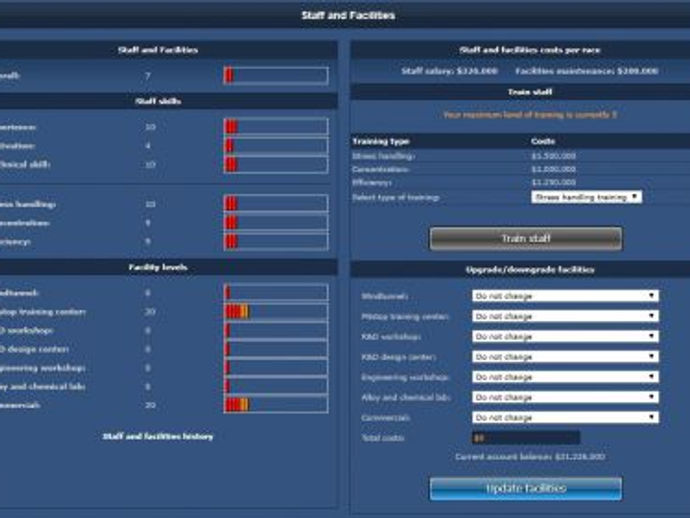Click the Stress handling skill bar

click(276, 204)
